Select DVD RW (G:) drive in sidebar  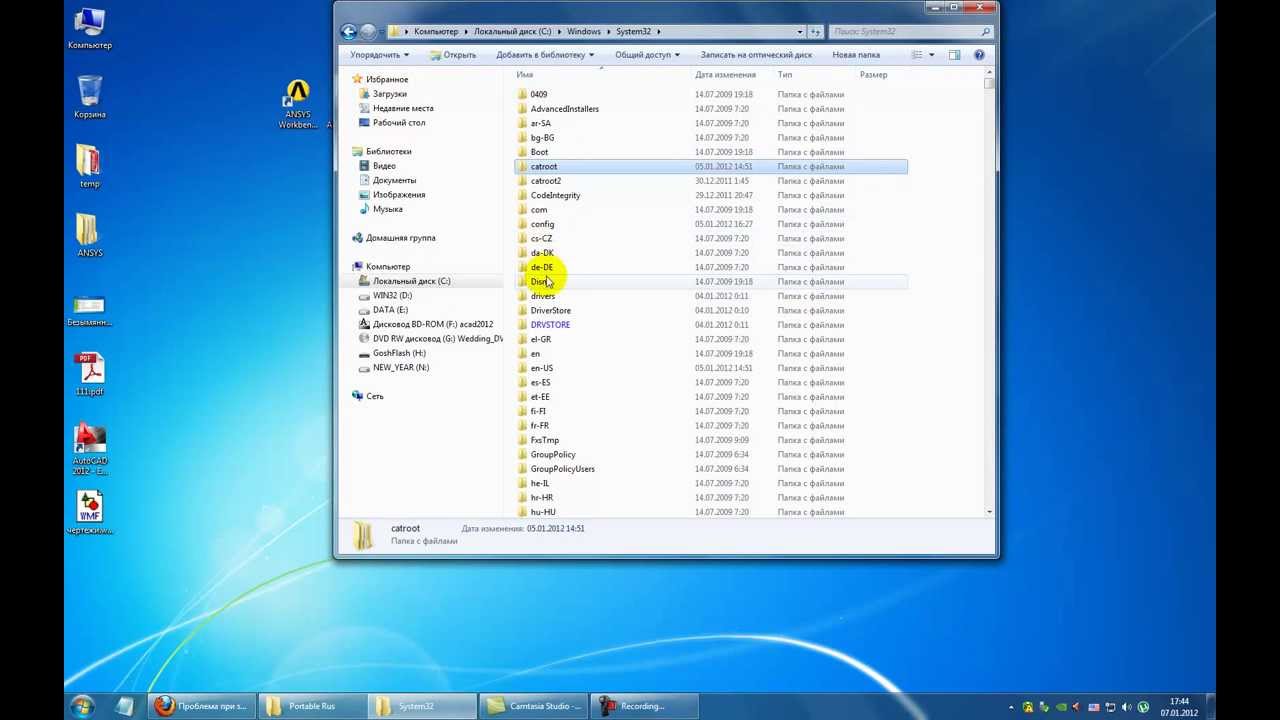coord(437,339)
